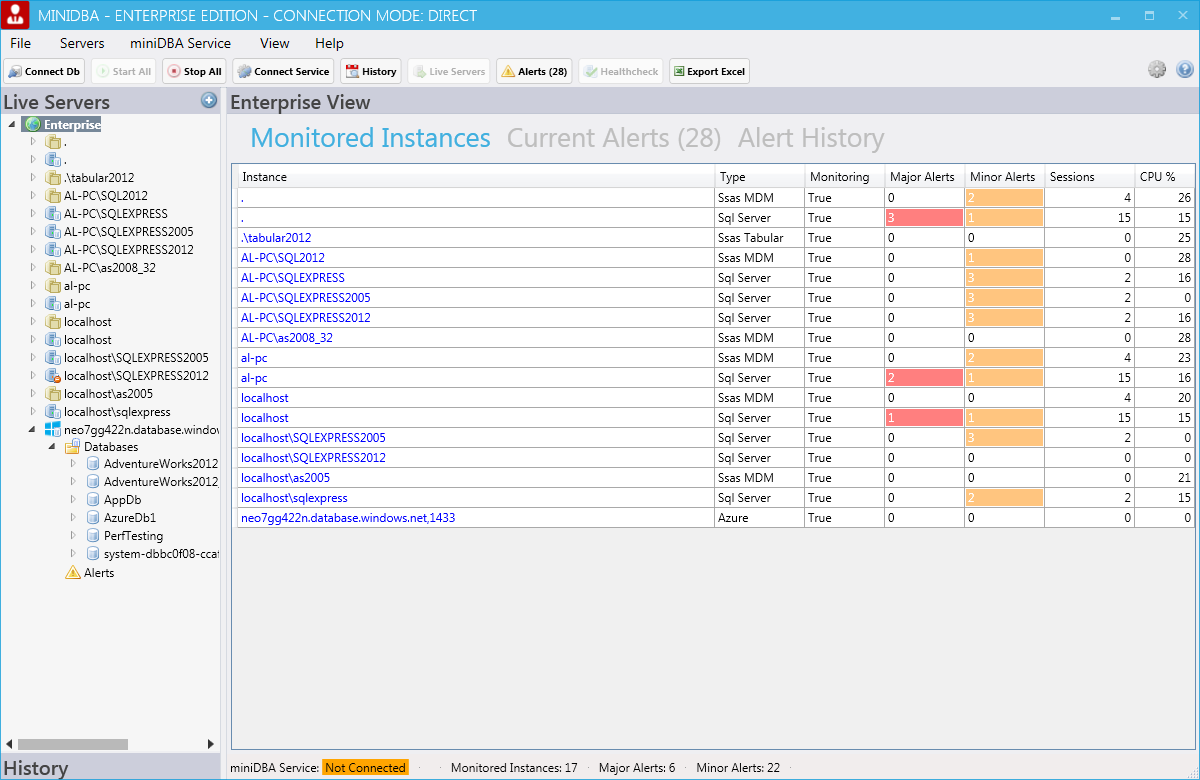Expand AL-PC\SQLEXPRESS2005 in the Live Servers tree
This screenshot has height=780, width=1200.
click(33, 231)
